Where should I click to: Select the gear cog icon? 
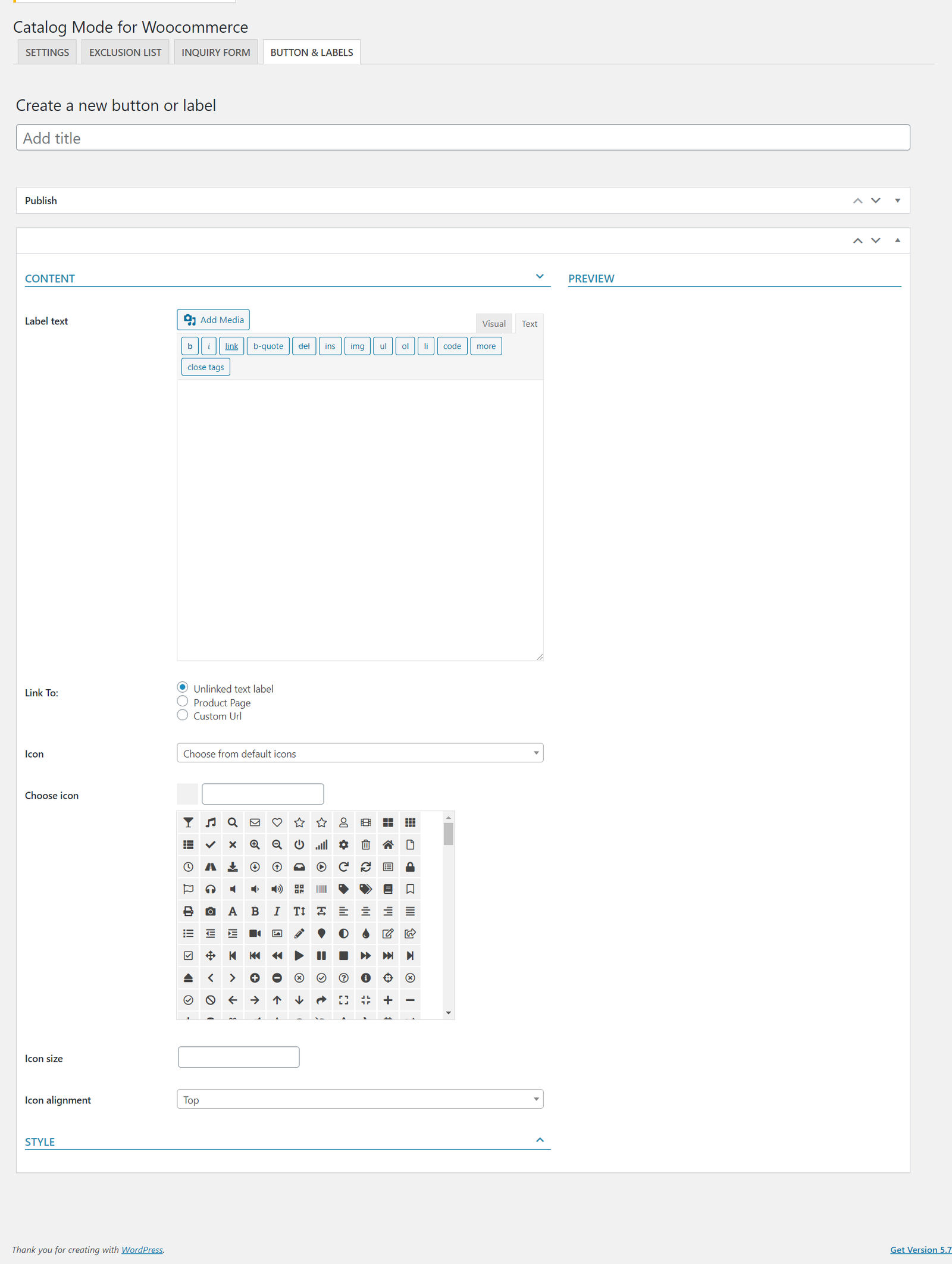[x=344, y=844]
